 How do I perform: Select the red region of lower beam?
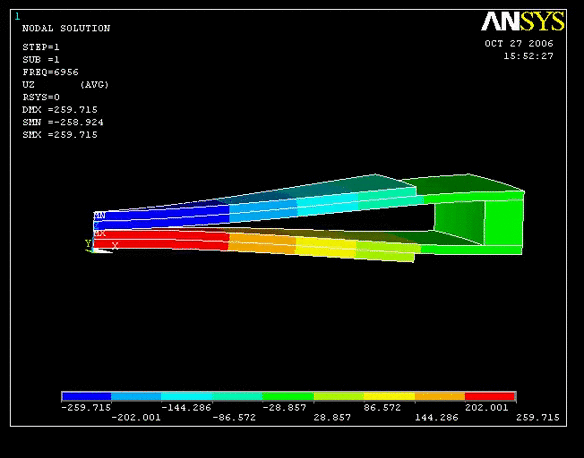coord(161,239)
